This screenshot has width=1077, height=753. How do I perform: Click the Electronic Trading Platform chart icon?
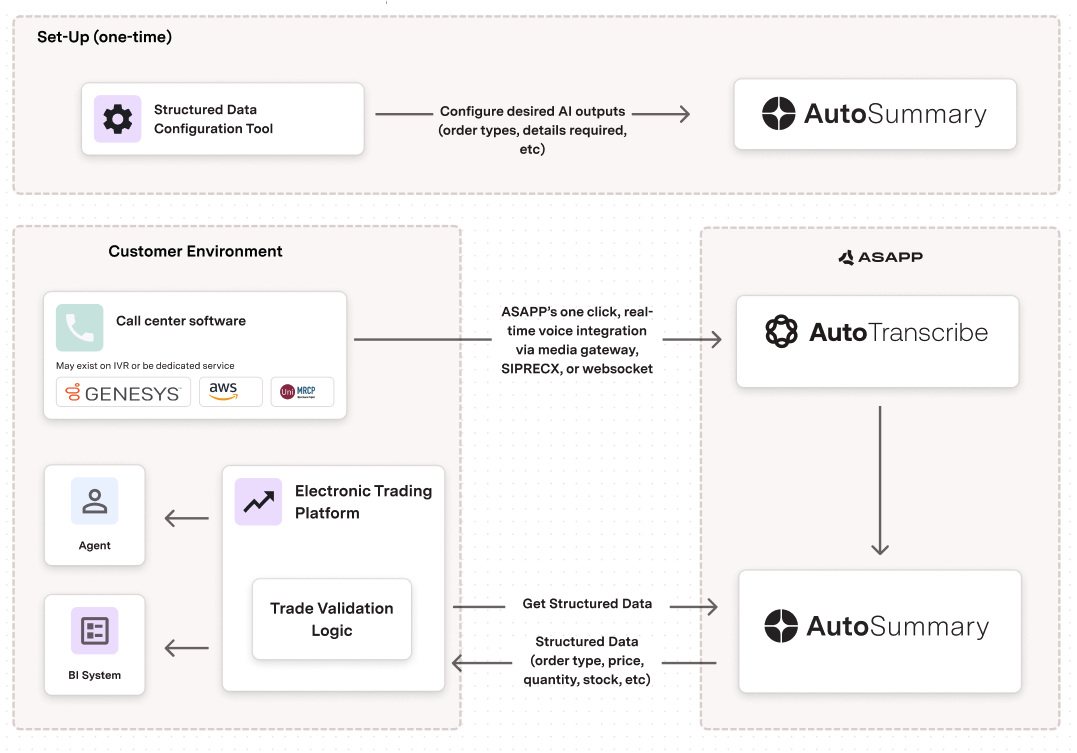click(x=258, y=502)
